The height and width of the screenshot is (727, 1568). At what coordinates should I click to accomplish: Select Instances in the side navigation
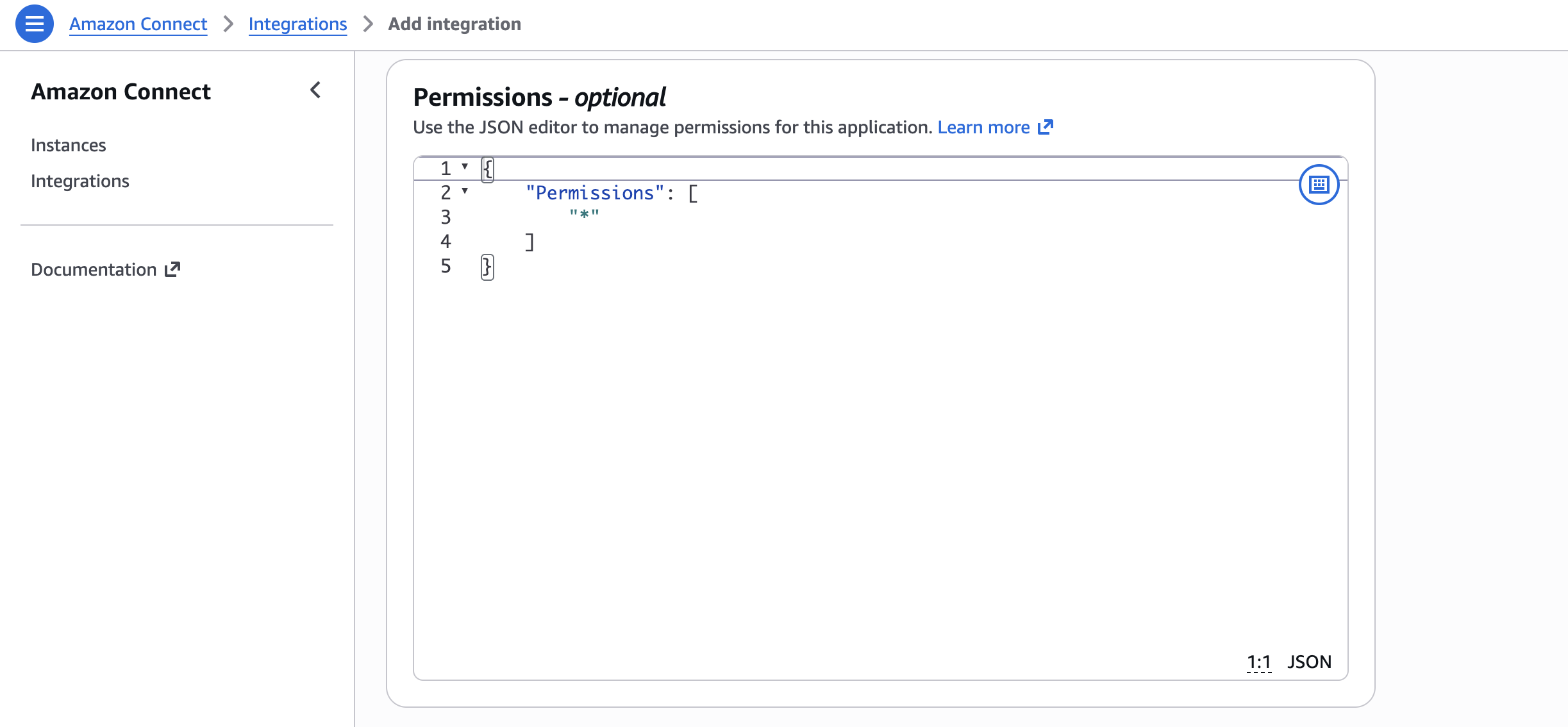tap(69, 145)
